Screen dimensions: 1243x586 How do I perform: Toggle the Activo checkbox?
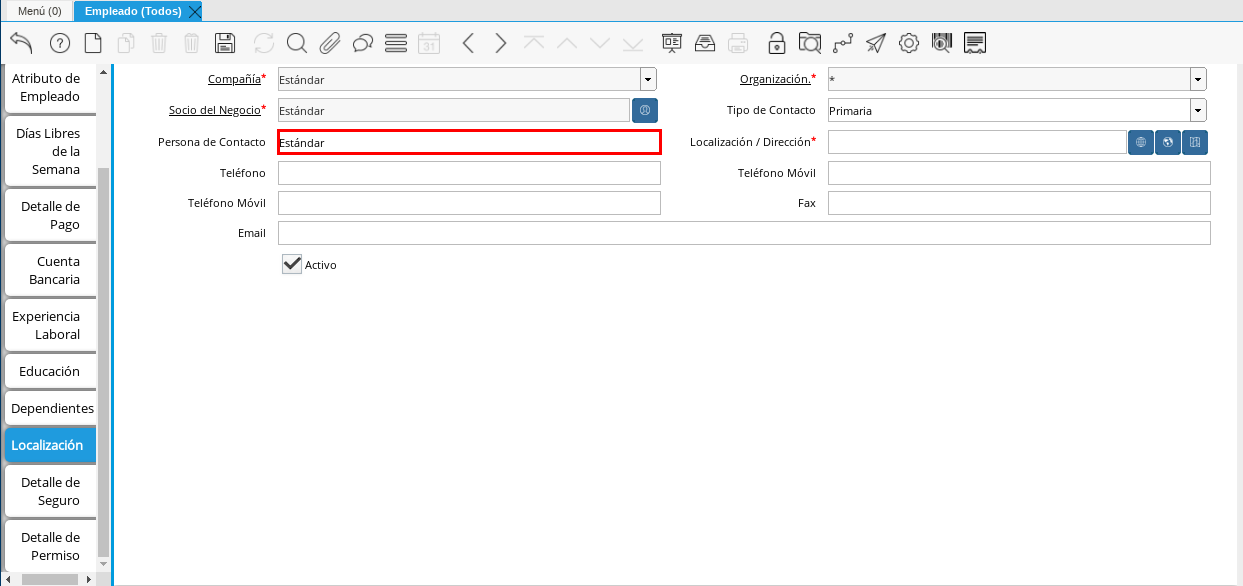pos(292,264)
